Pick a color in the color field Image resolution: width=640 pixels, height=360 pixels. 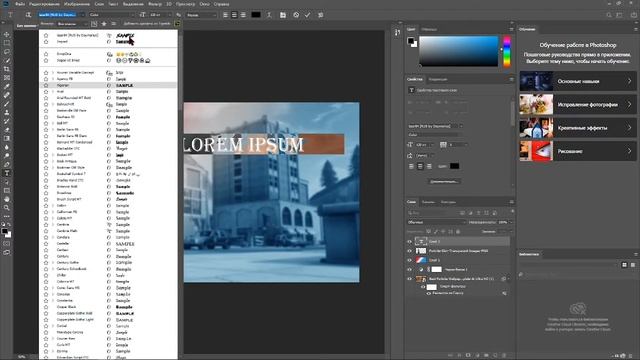tap(459, 51)
